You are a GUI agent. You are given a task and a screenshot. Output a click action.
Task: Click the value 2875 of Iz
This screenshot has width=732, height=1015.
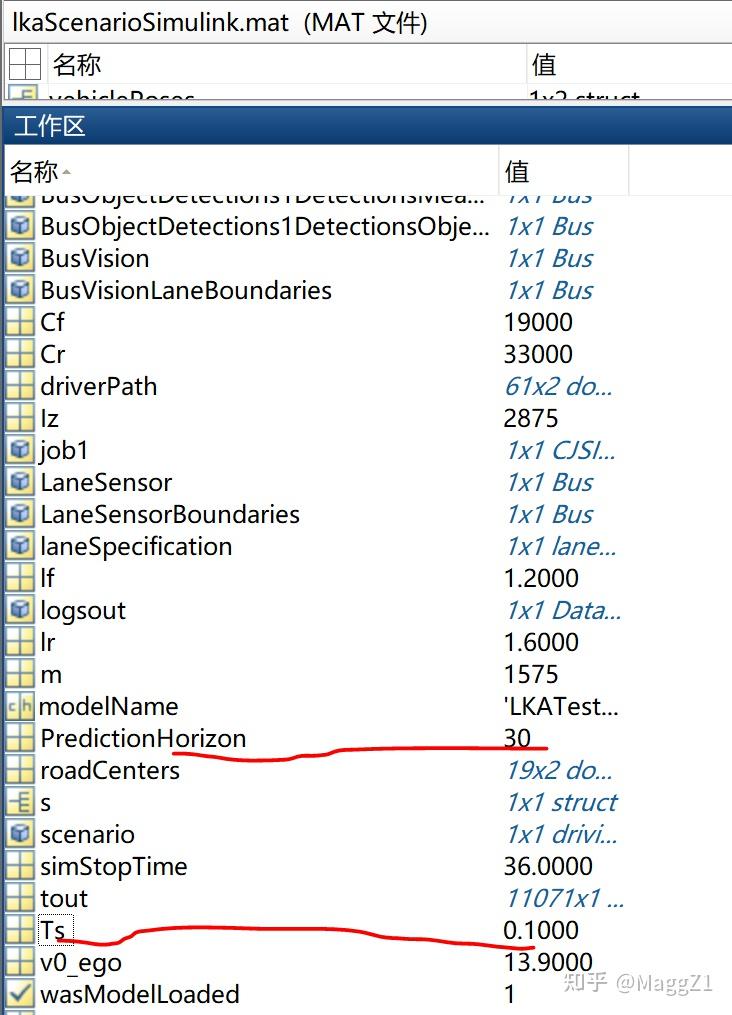click(x=531, y=418)
